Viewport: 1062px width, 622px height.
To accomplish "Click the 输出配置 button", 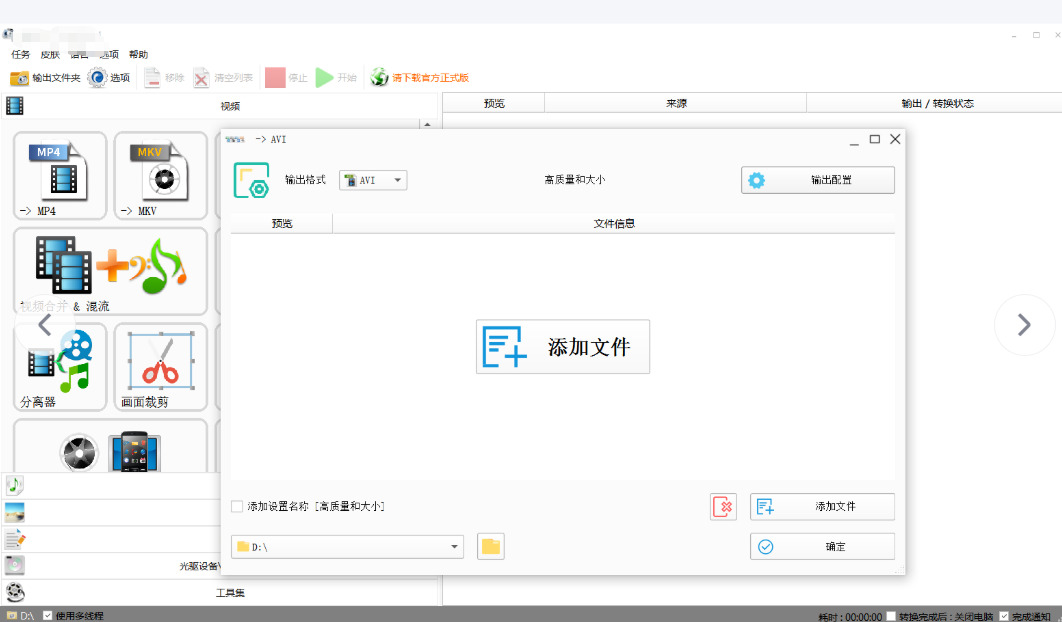I will point(817,180).
